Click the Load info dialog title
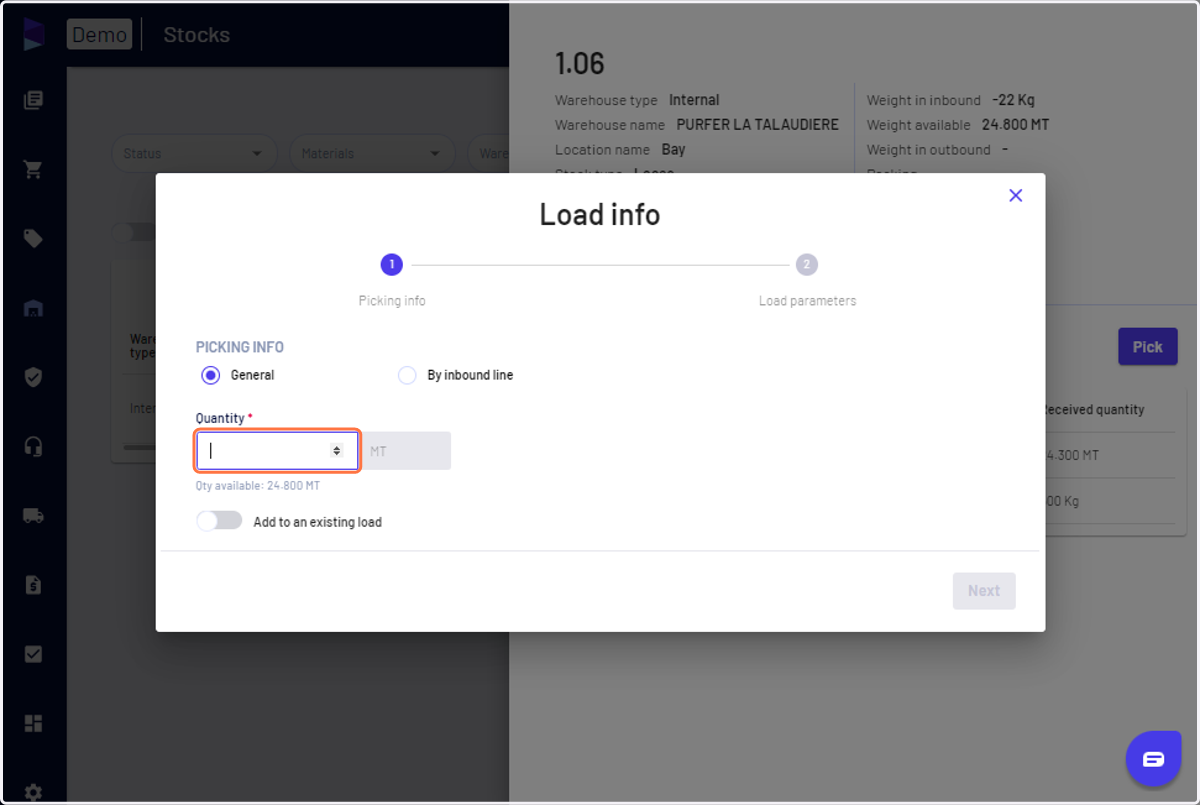This screenshot has height=805, width=1200. tap(600, 215)
